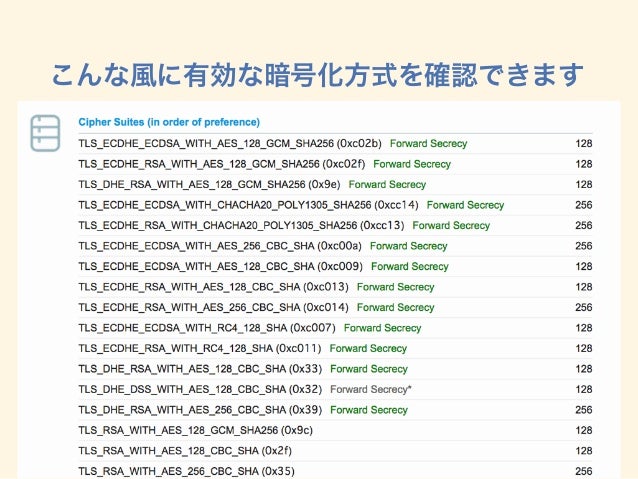Select TLS_ECDHE_RSA_WITH_CHACHA20_POLY1305_SHA256 (0xcc13)
The image size is (638, 479).
(x=241, y=225)
